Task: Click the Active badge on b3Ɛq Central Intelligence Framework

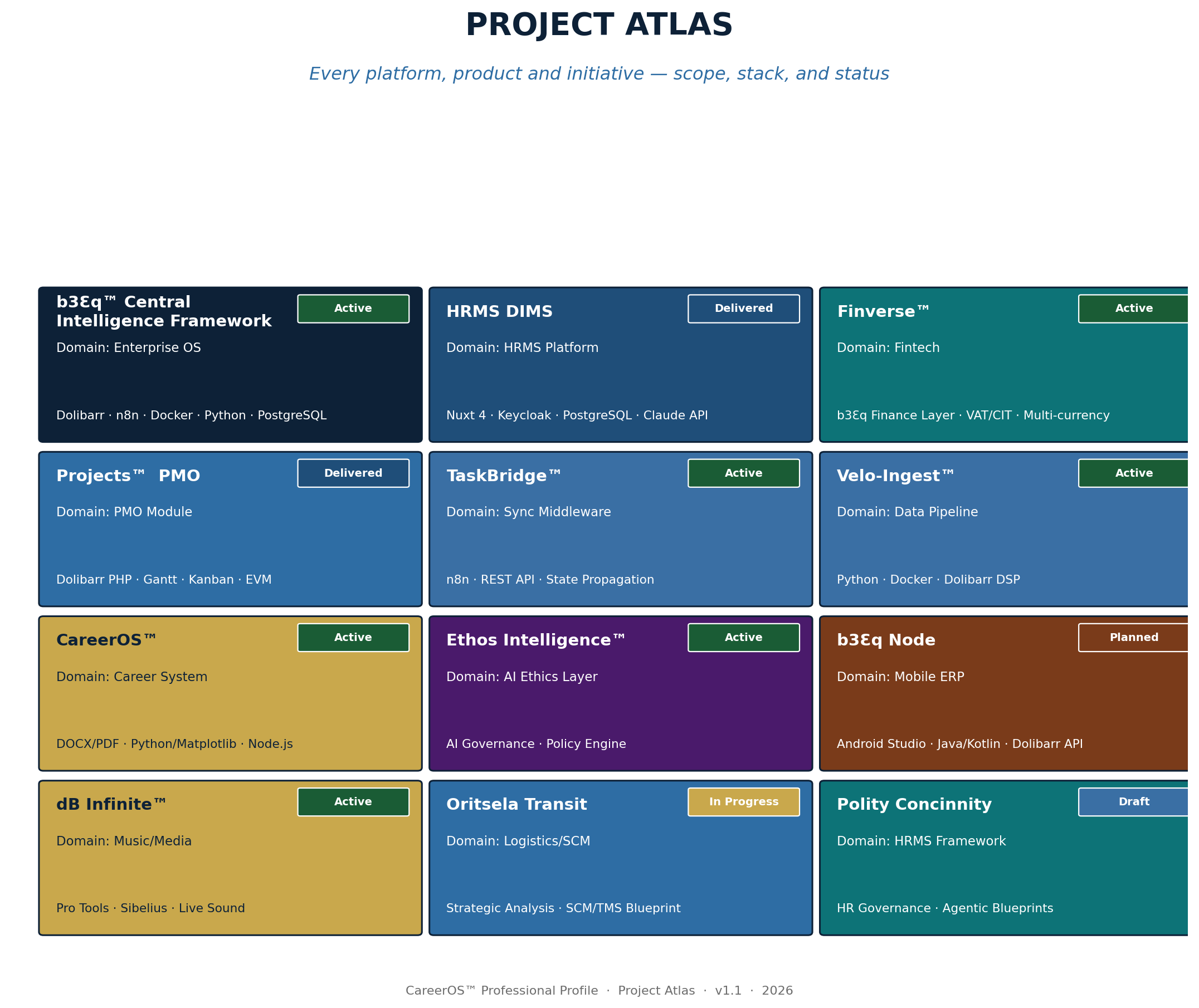Action: (x=353, y=309)
